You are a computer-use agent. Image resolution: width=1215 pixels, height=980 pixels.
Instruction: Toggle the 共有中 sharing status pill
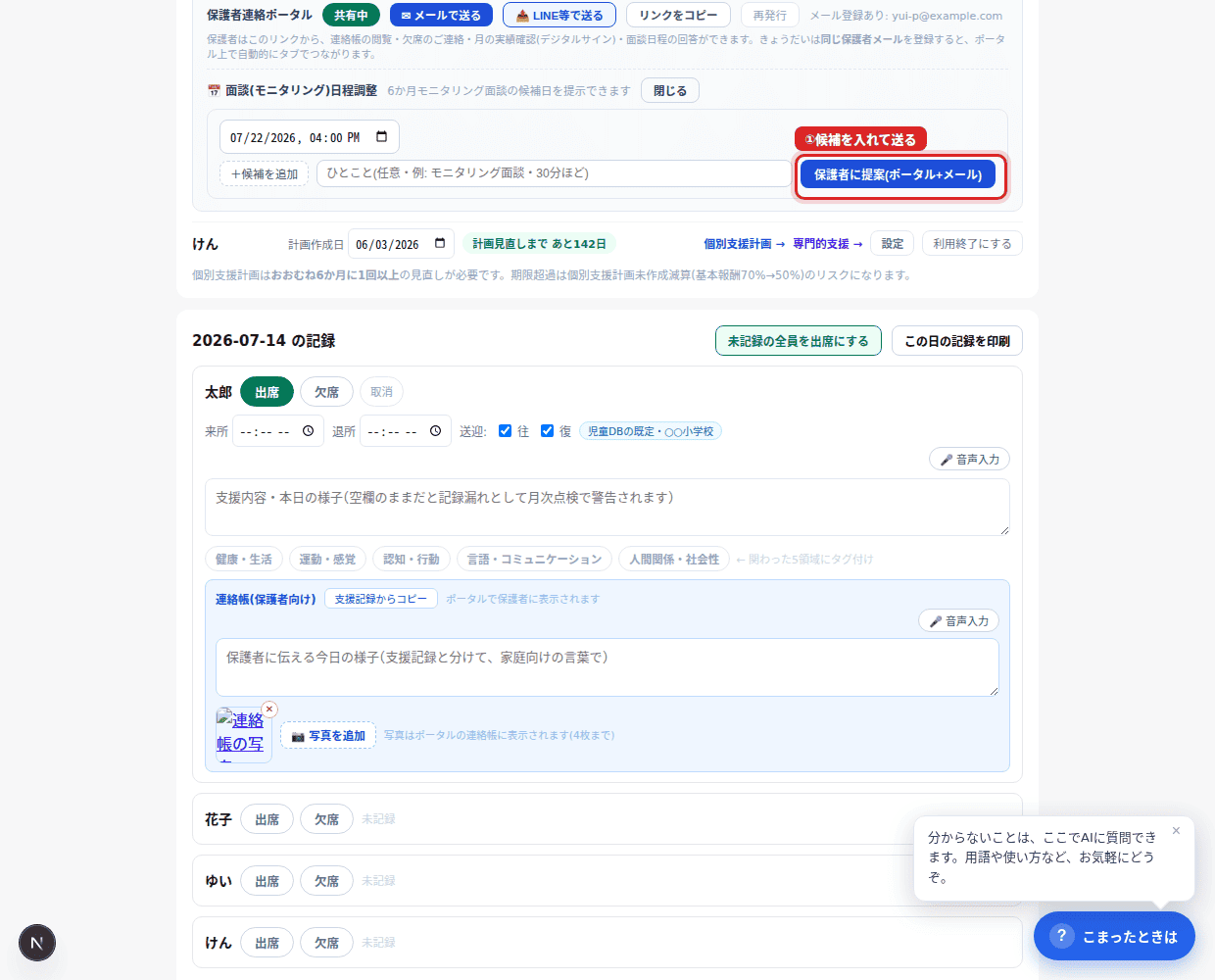[x=351, y=16]
